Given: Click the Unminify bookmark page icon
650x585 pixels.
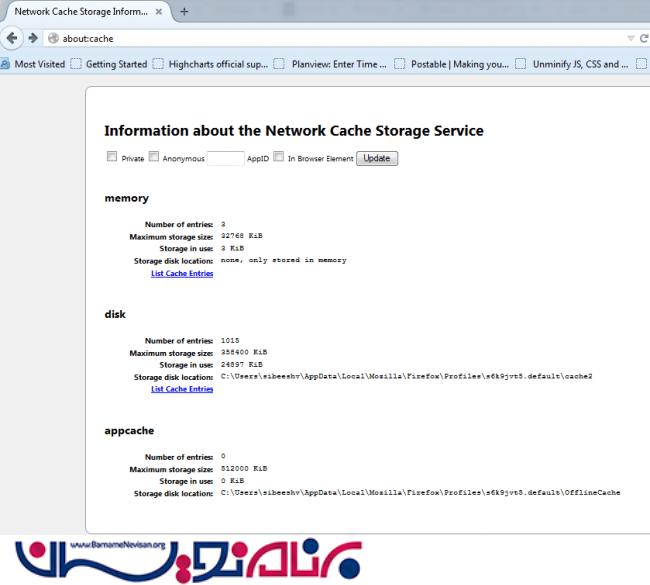Looking at the screenshot, I should pyautogui.click(x=520, y=64).
